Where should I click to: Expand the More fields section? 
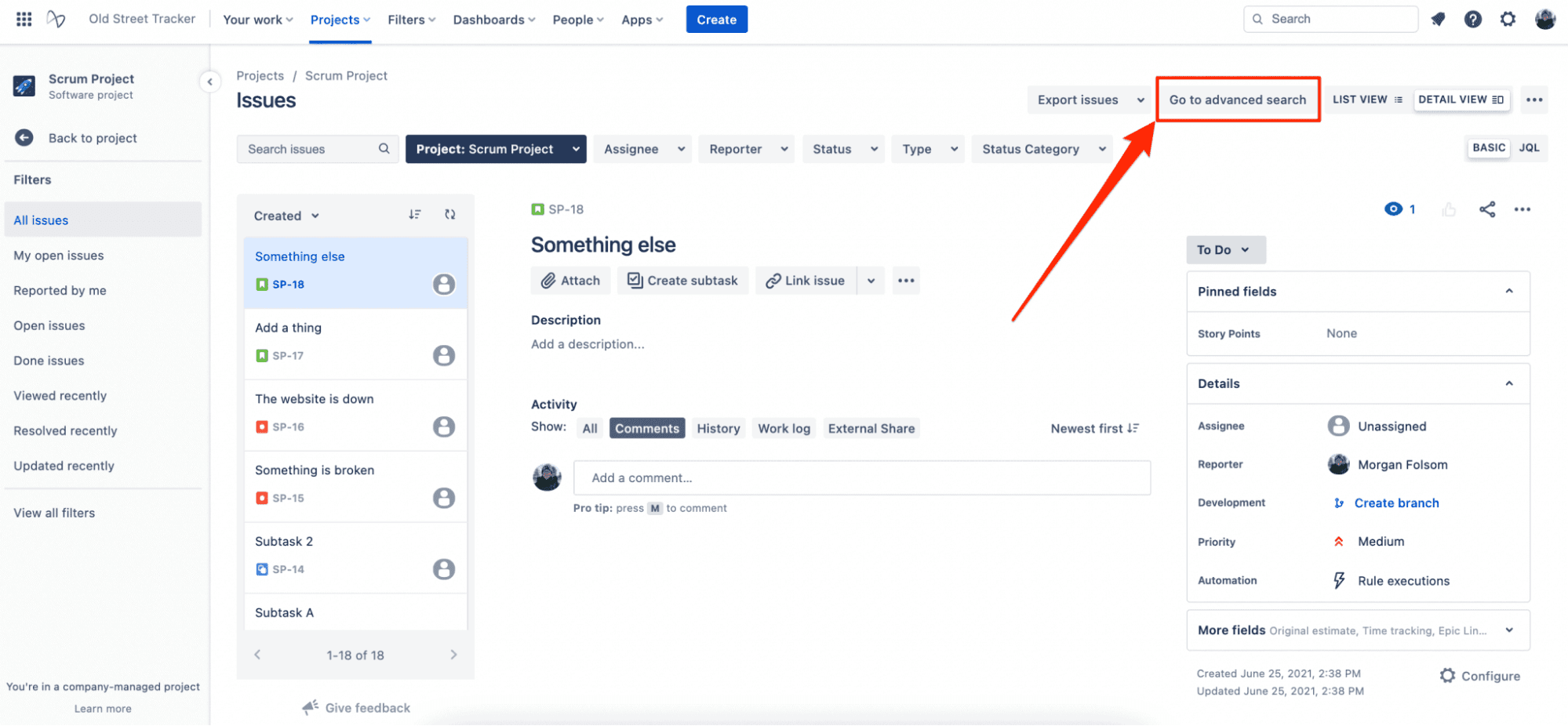tap(1508, 630)
